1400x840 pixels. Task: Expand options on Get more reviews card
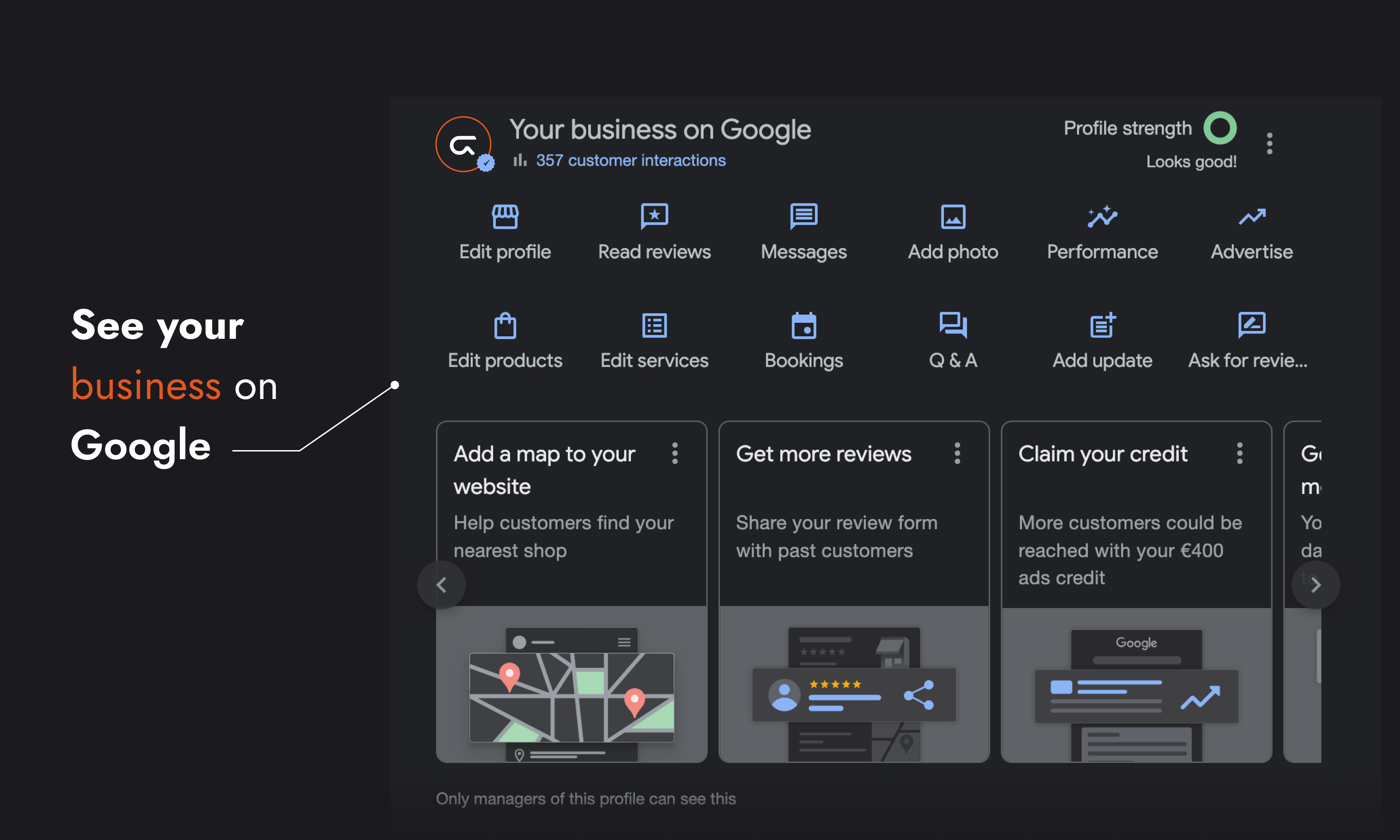(x=957, y=453)
